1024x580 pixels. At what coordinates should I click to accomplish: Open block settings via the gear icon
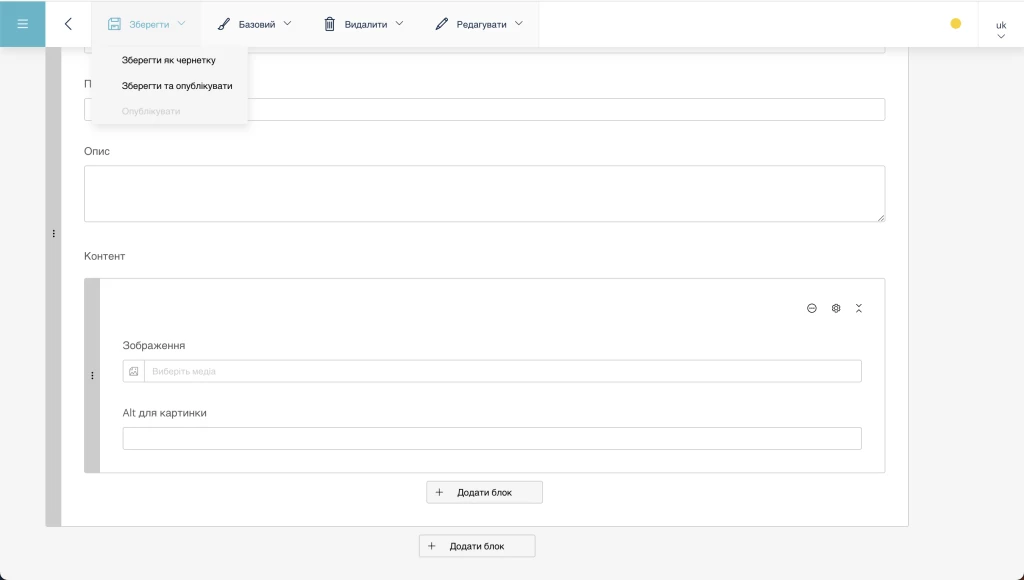click(x=835, y=308)
